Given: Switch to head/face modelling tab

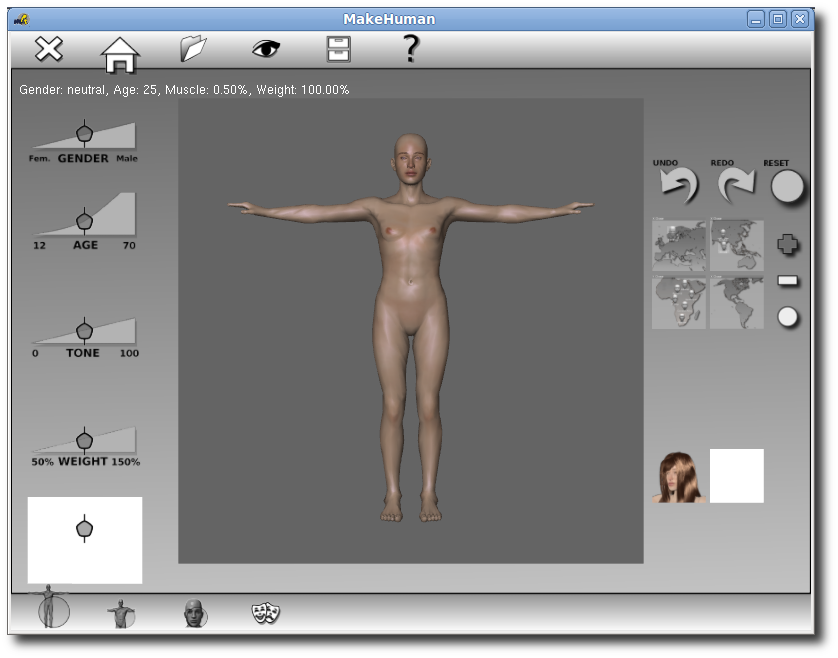Looking at the screenshot, I should [195, 613].
